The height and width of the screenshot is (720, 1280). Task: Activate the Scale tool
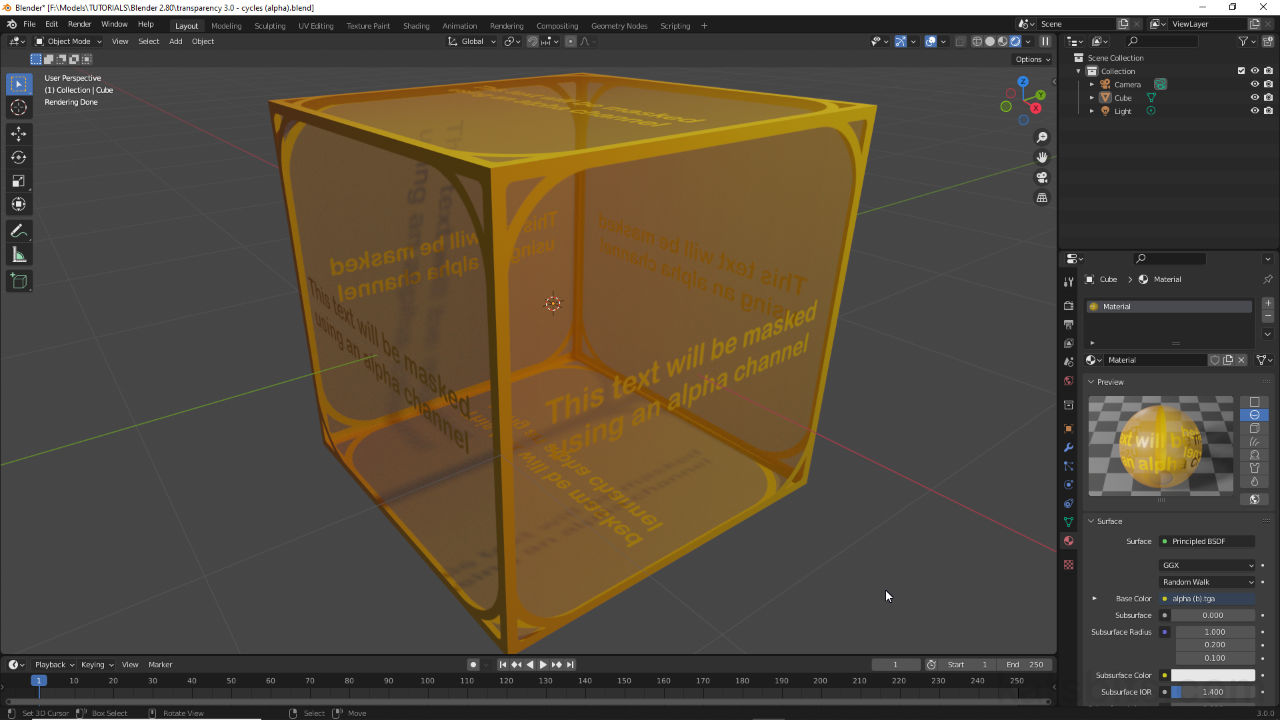18,181
